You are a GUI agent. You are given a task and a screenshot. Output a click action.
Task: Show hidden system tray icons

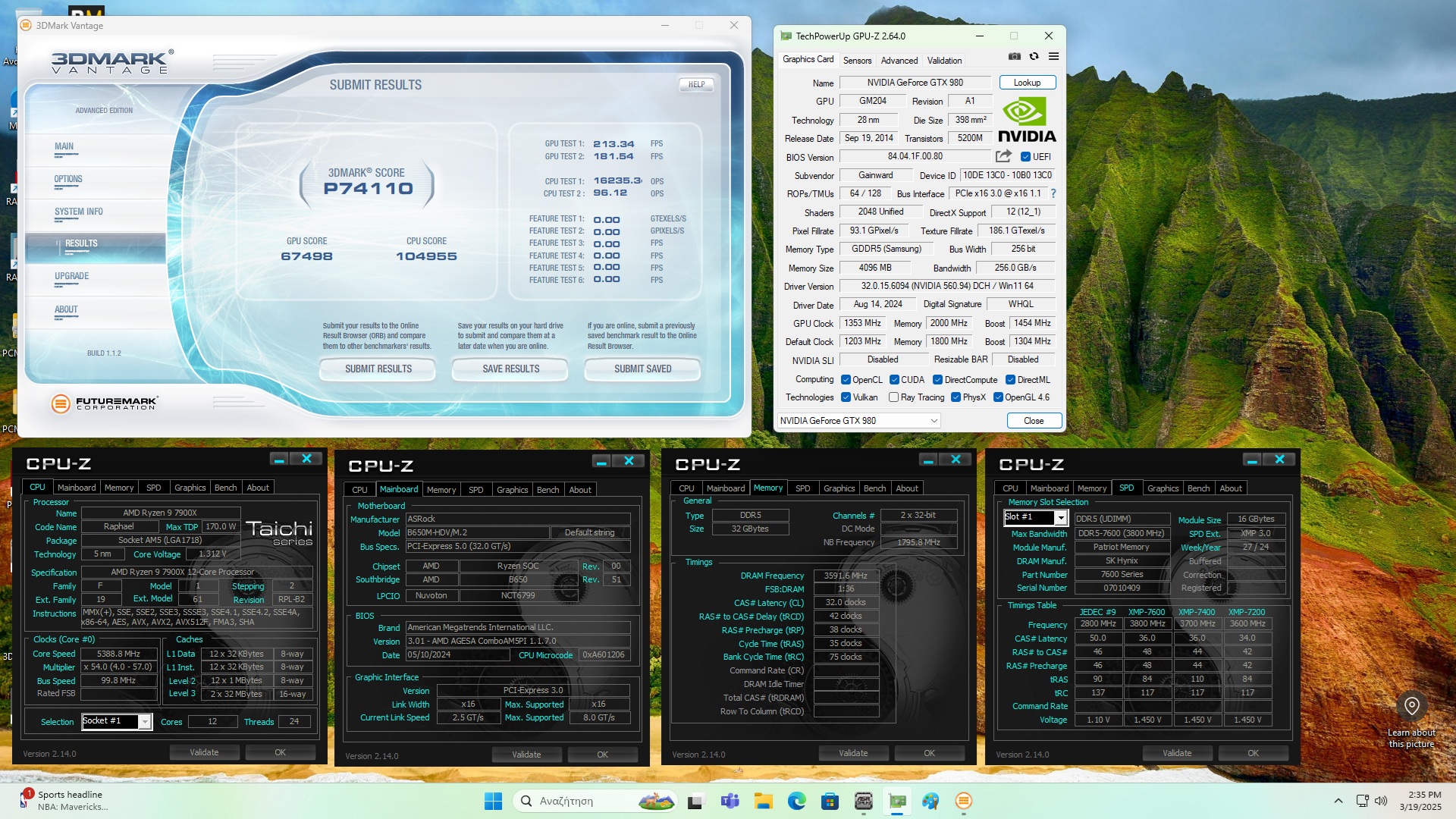coord(1338,801)
